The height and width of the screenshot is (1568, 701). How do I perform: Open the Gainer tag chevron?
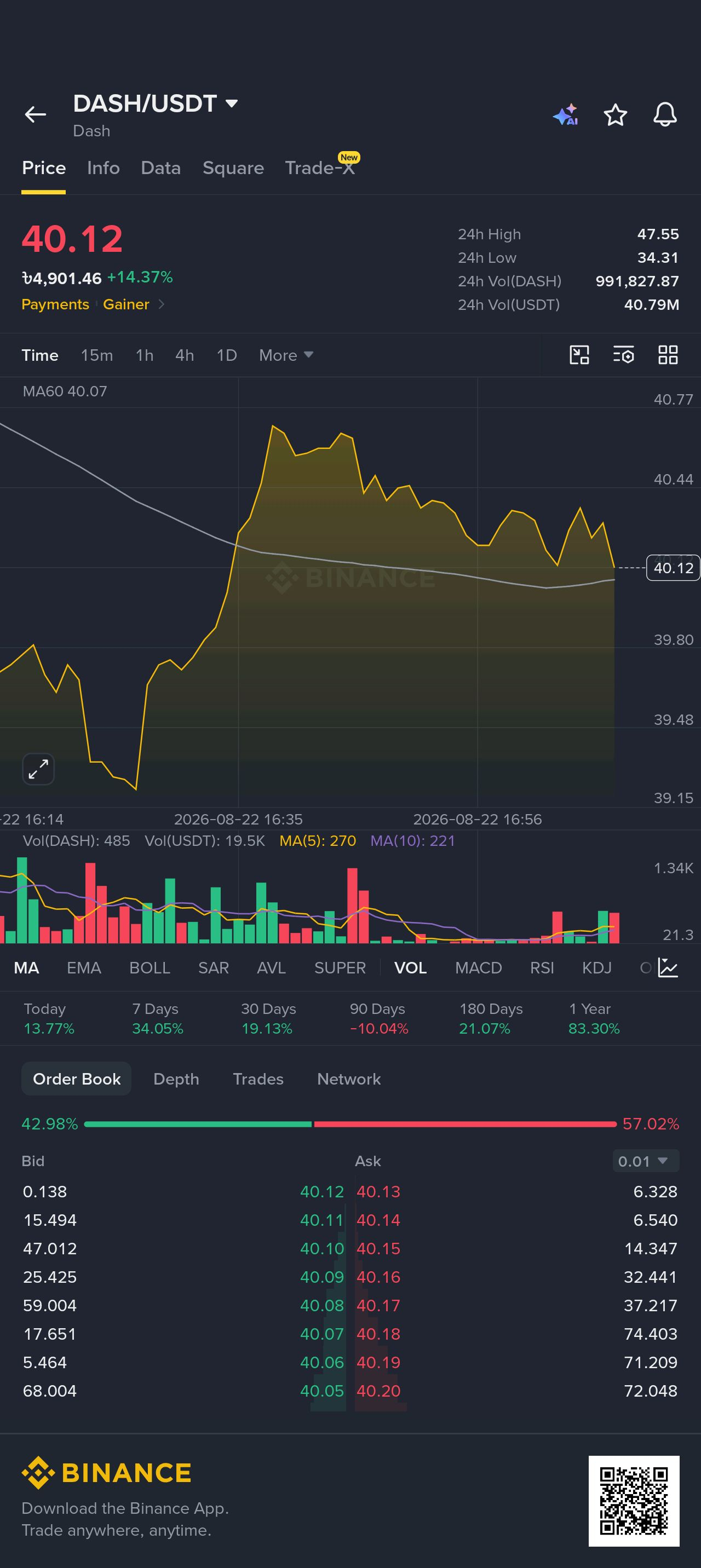(x=162, y=304)
